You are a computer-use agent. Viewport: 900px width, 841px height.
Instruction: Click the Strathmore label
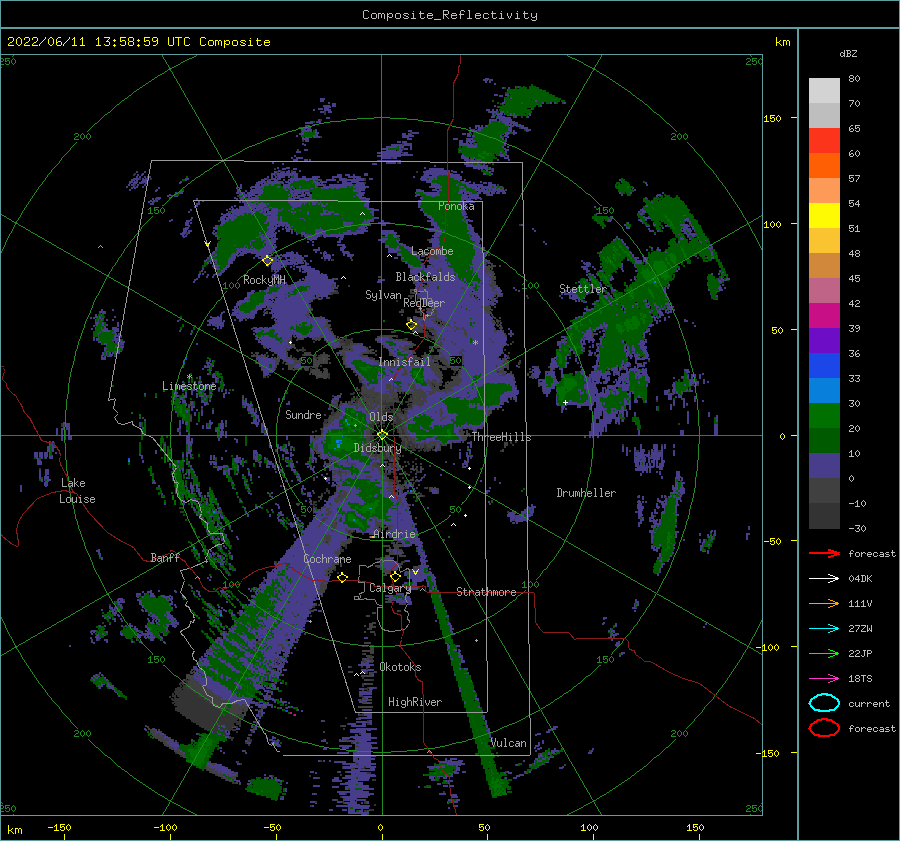486,592
